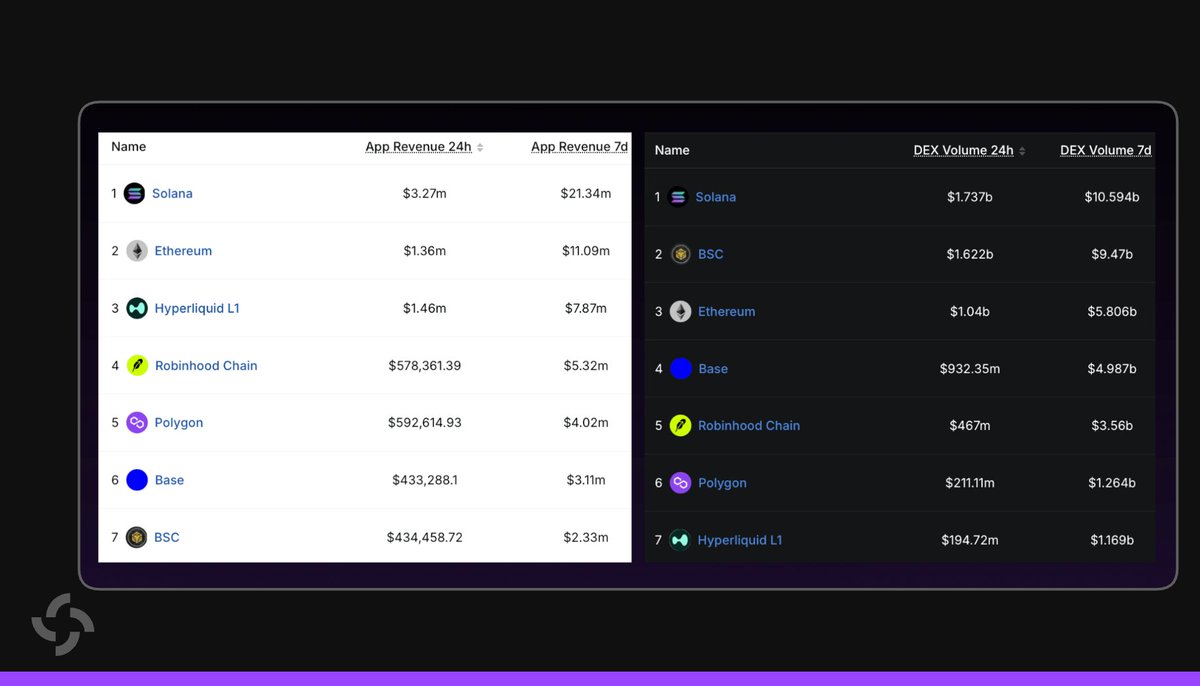Screen dimensions: 1200x686
Task: Select the $1.622b volume cell
Action: click(970, 254)
